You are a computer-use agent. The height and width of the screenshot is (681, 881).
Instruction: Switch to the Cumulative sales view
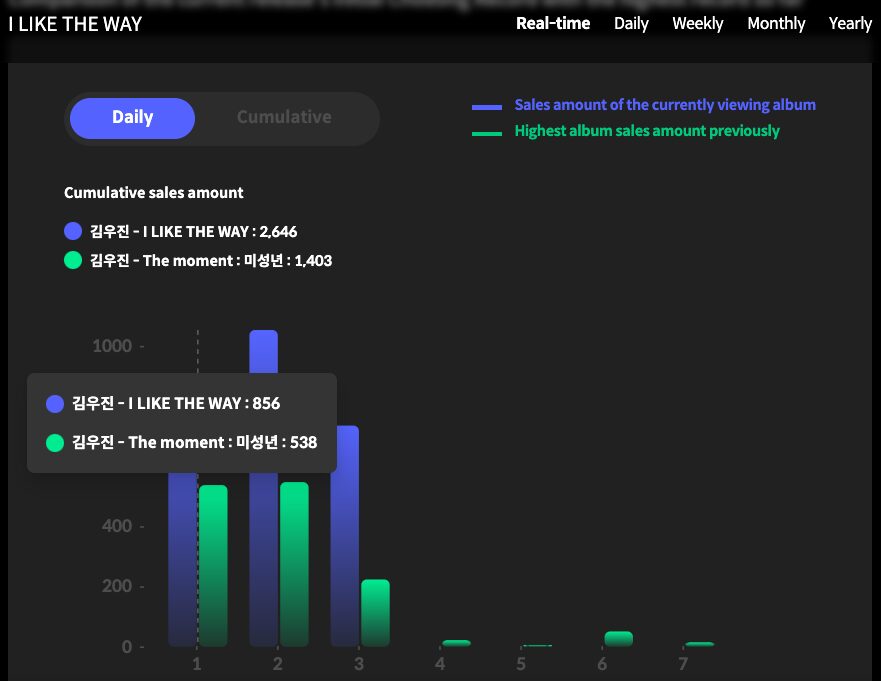pyautogui.click(x=283, y=117)
